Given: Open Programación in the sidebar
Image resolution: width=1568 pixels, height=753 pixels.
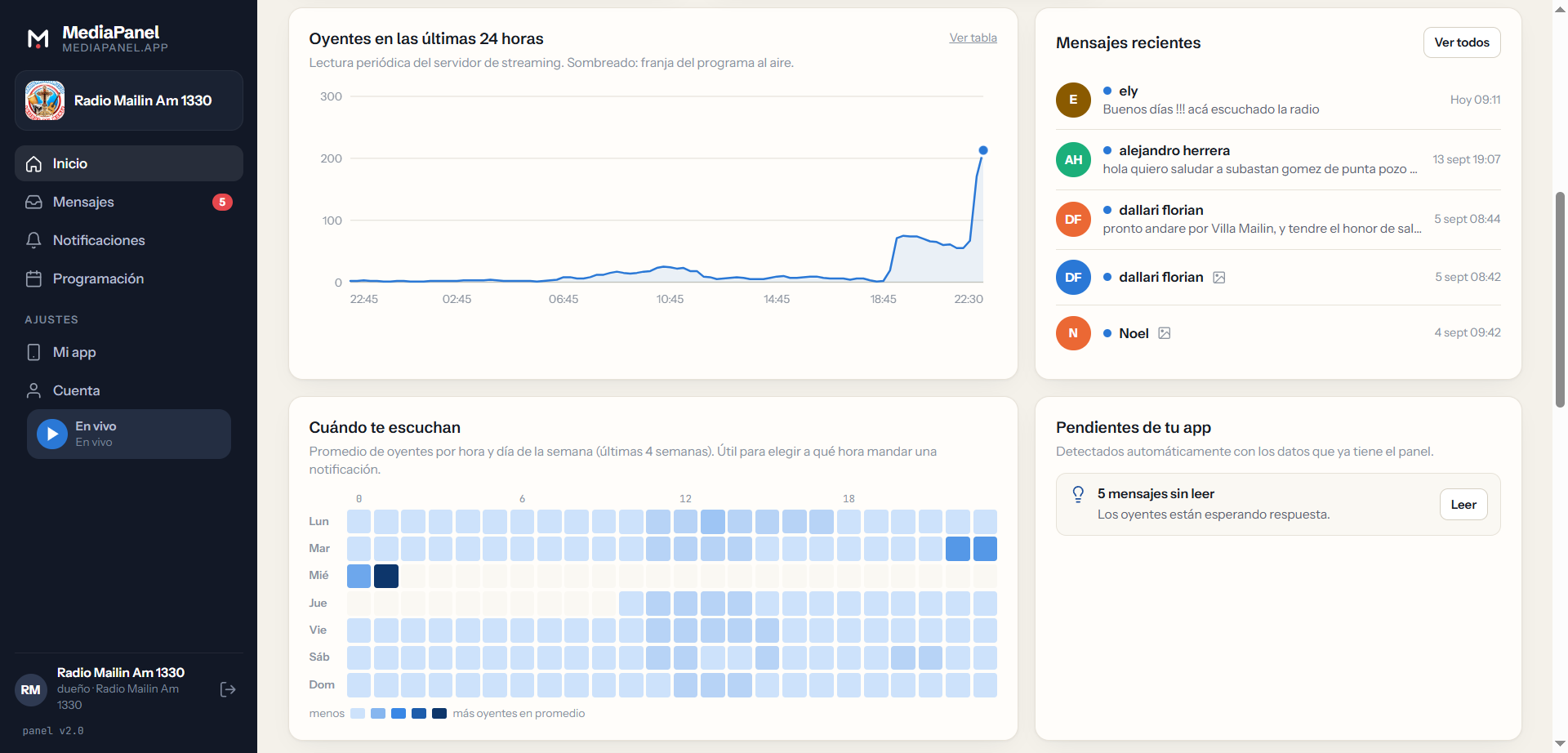Looking at the screenshot, I should point(129,278).
